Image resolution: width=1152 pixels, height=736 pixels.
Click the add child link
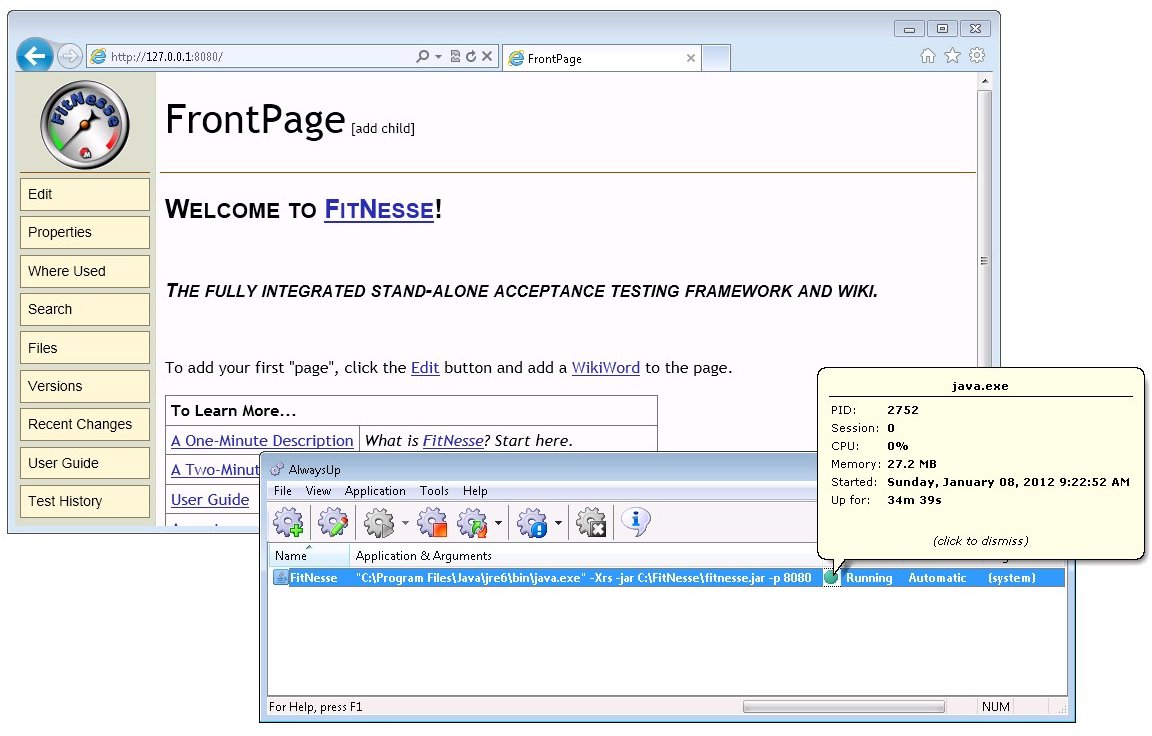[383, 129]
